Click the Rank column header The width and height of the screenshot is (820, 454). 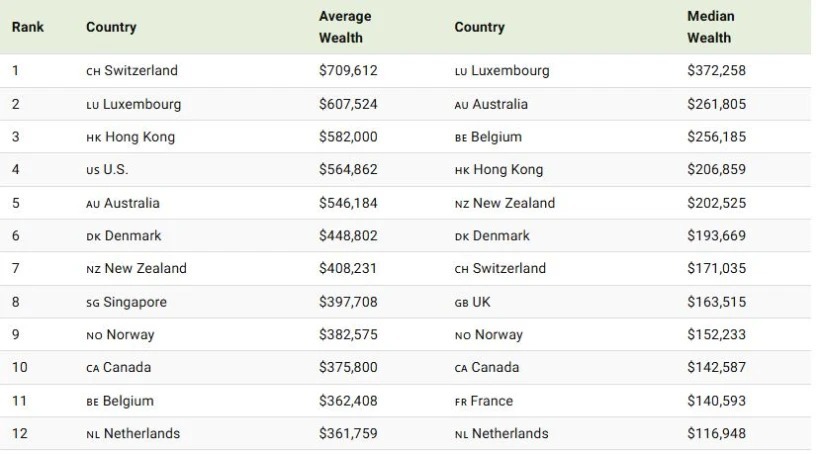tap(28, 27)
